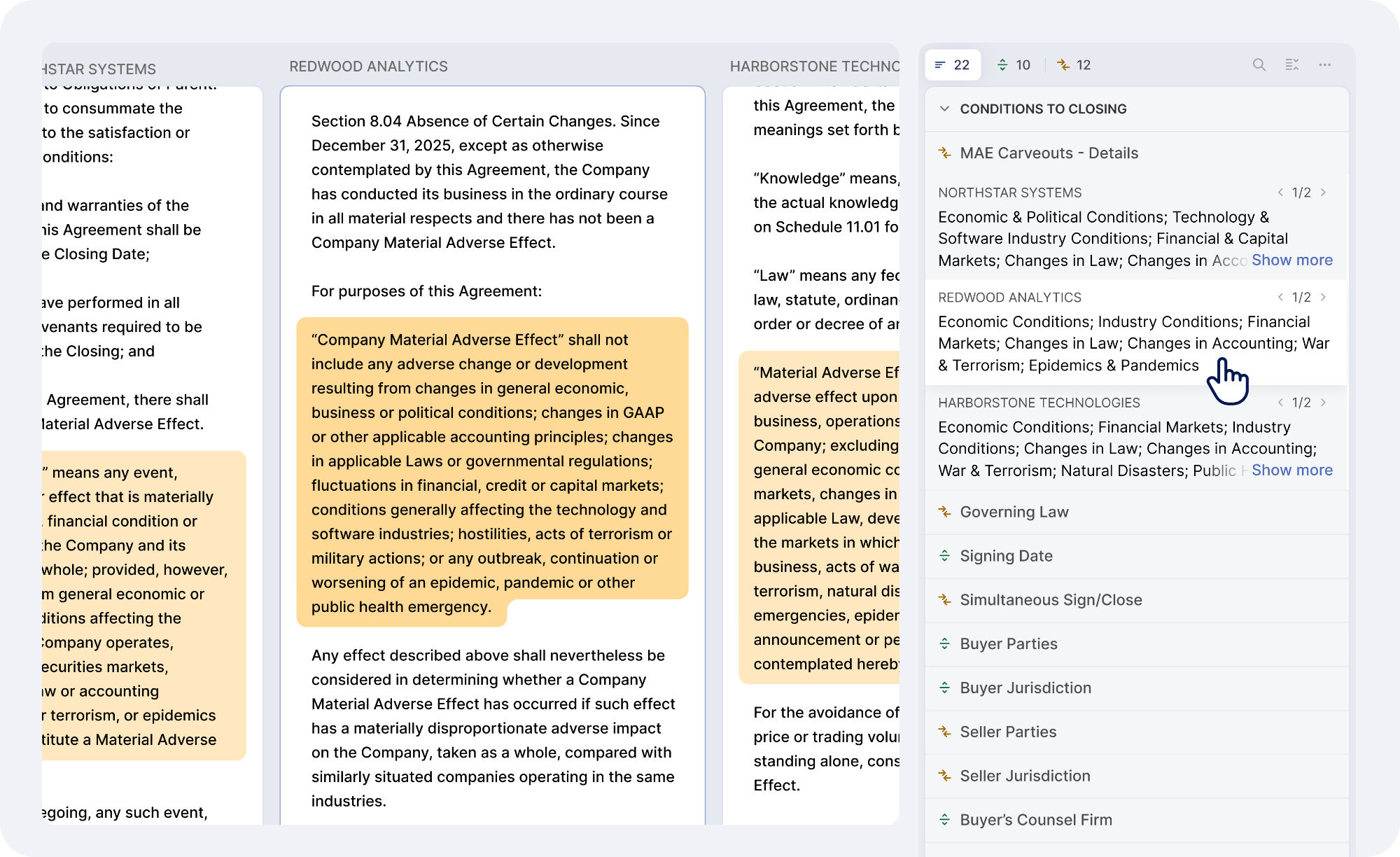This screenshot has width=1400, height=857.
Task: Go to next Redwood Analytics result
Action: coord(1323,298)
